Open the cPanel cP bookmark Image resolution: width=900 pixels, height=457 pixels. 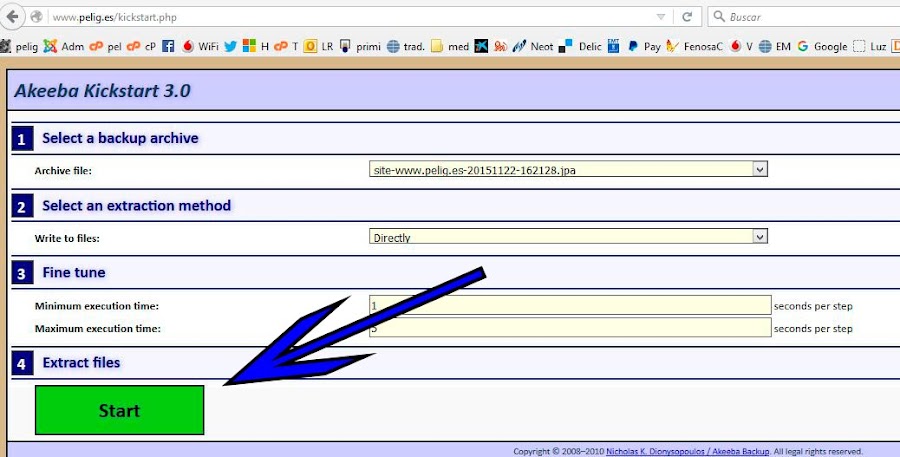coord(141,47)
